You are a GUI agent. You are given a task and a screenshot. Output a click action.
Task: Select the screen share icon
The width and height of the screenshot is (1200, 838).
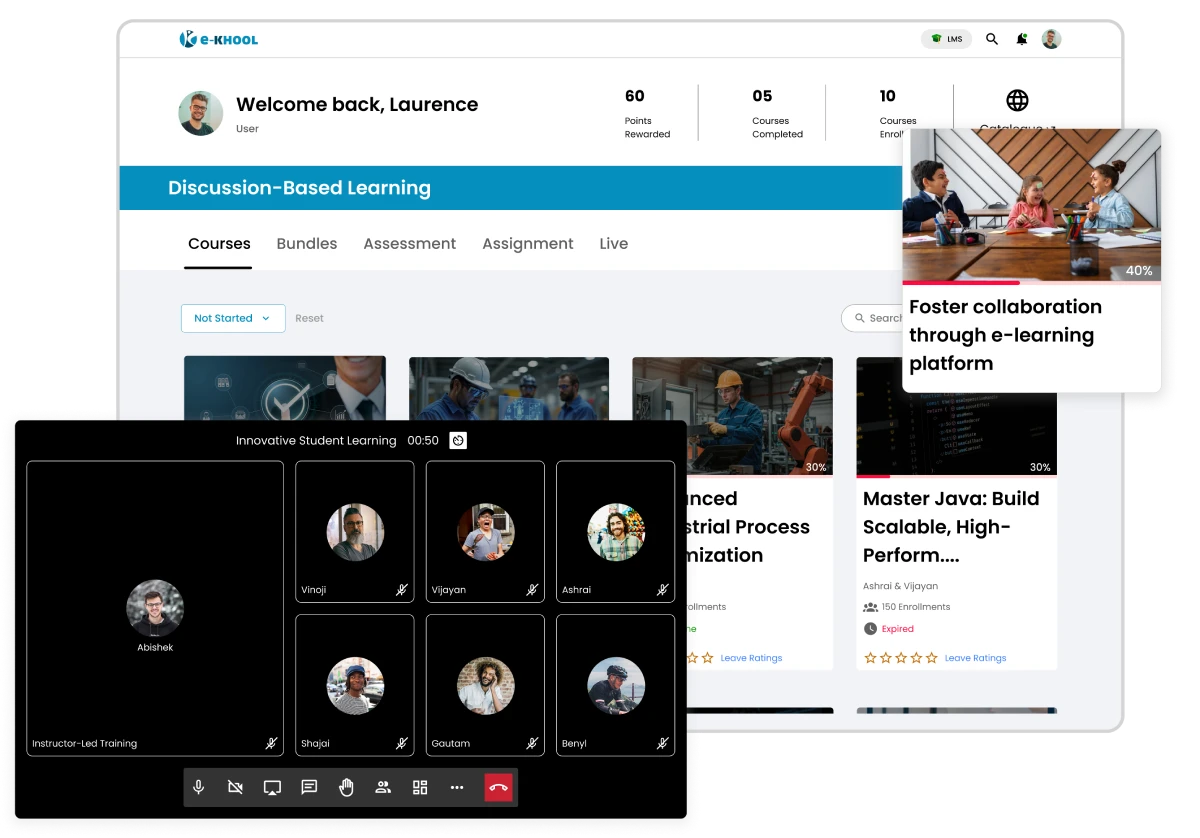click(x=271, y=787)
